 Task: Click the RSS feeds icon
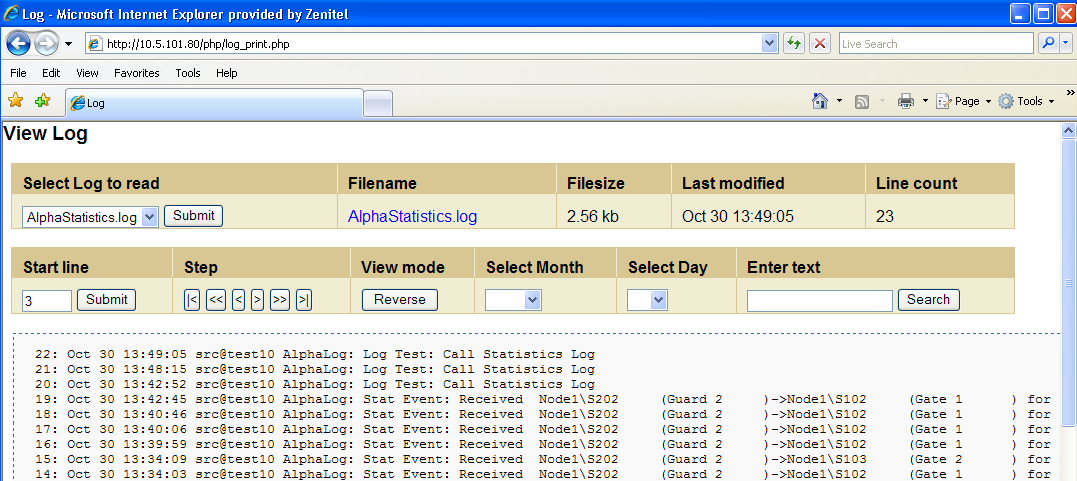point(862,102)
